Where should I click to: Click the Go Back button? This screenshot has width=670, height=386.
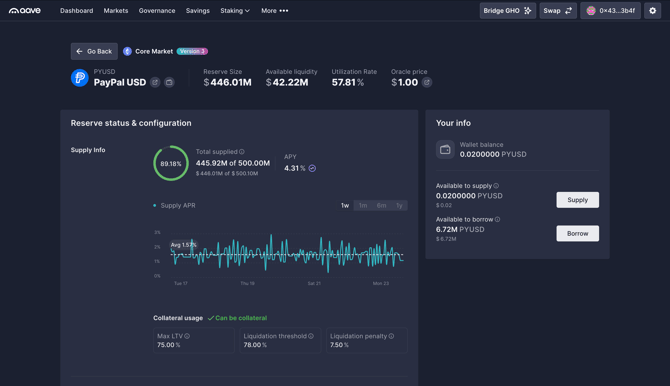coord(94,51)
